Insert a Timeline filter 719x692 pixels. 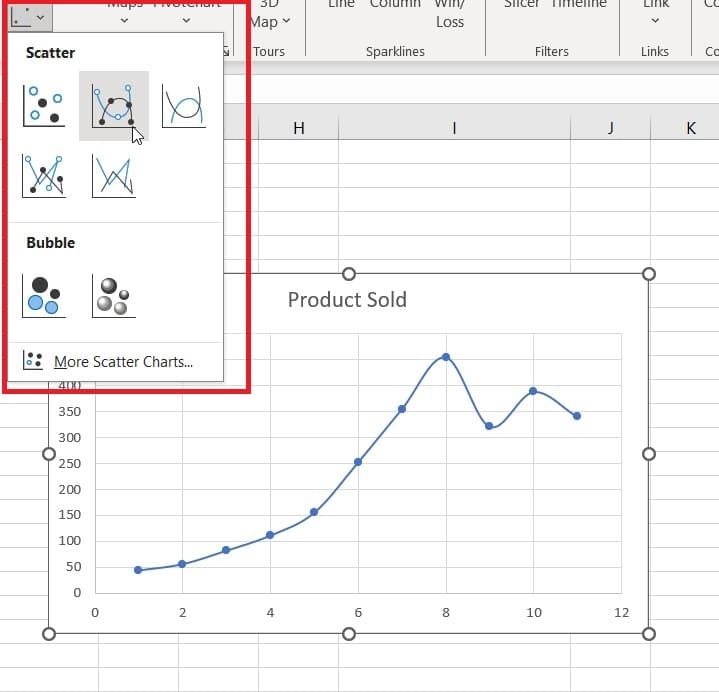click(579, 5)
